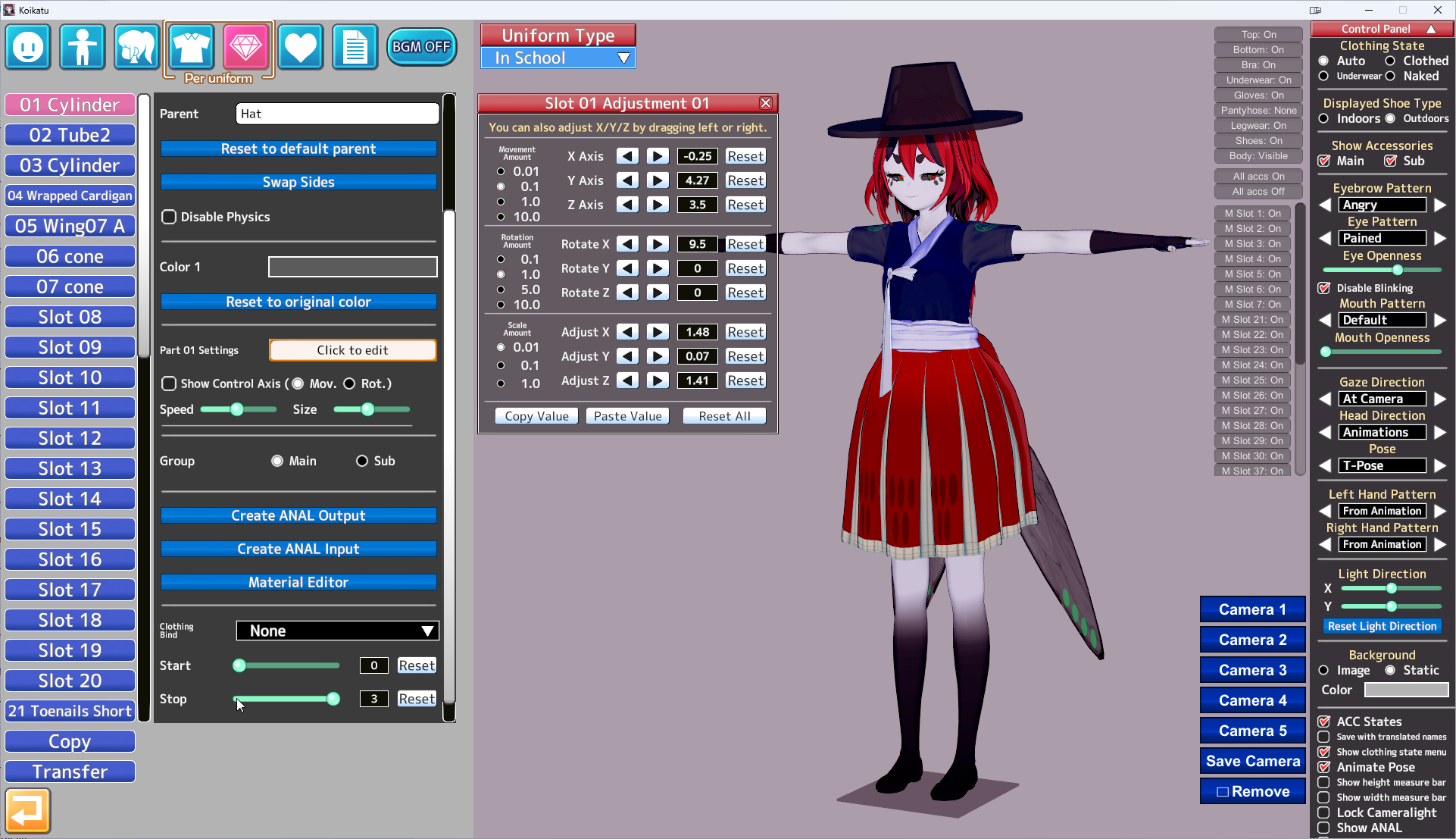Viewport: 1456px width, 839px height.
Task: Open the Clothing Bind None dropdown
Action: [337, 631]
